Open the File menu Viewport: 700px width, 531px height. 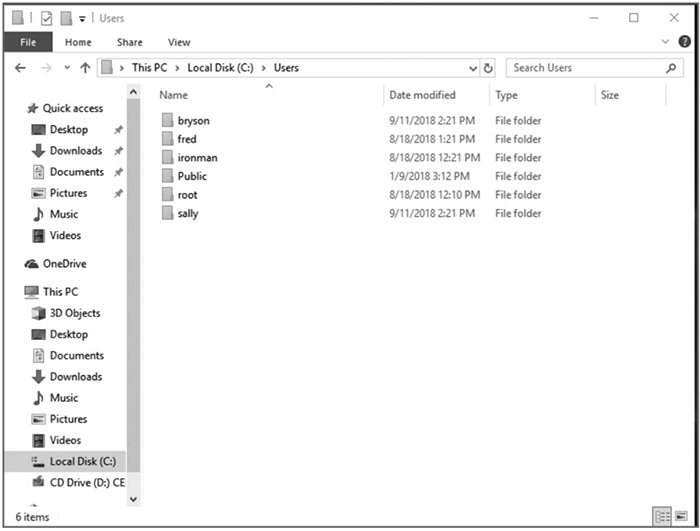[28, 42]
